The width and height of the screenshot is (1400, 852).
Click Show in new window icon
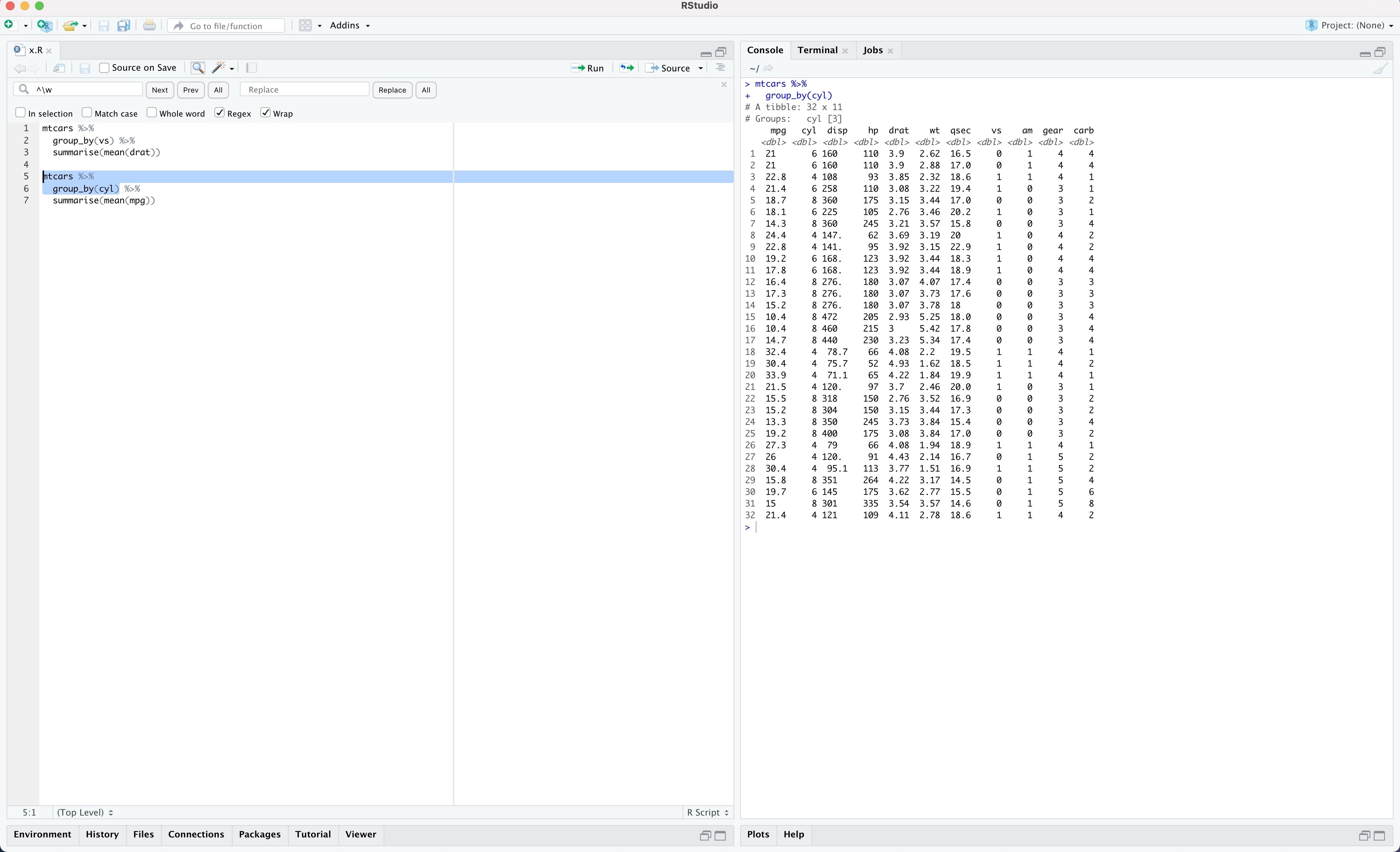(59, 68)
